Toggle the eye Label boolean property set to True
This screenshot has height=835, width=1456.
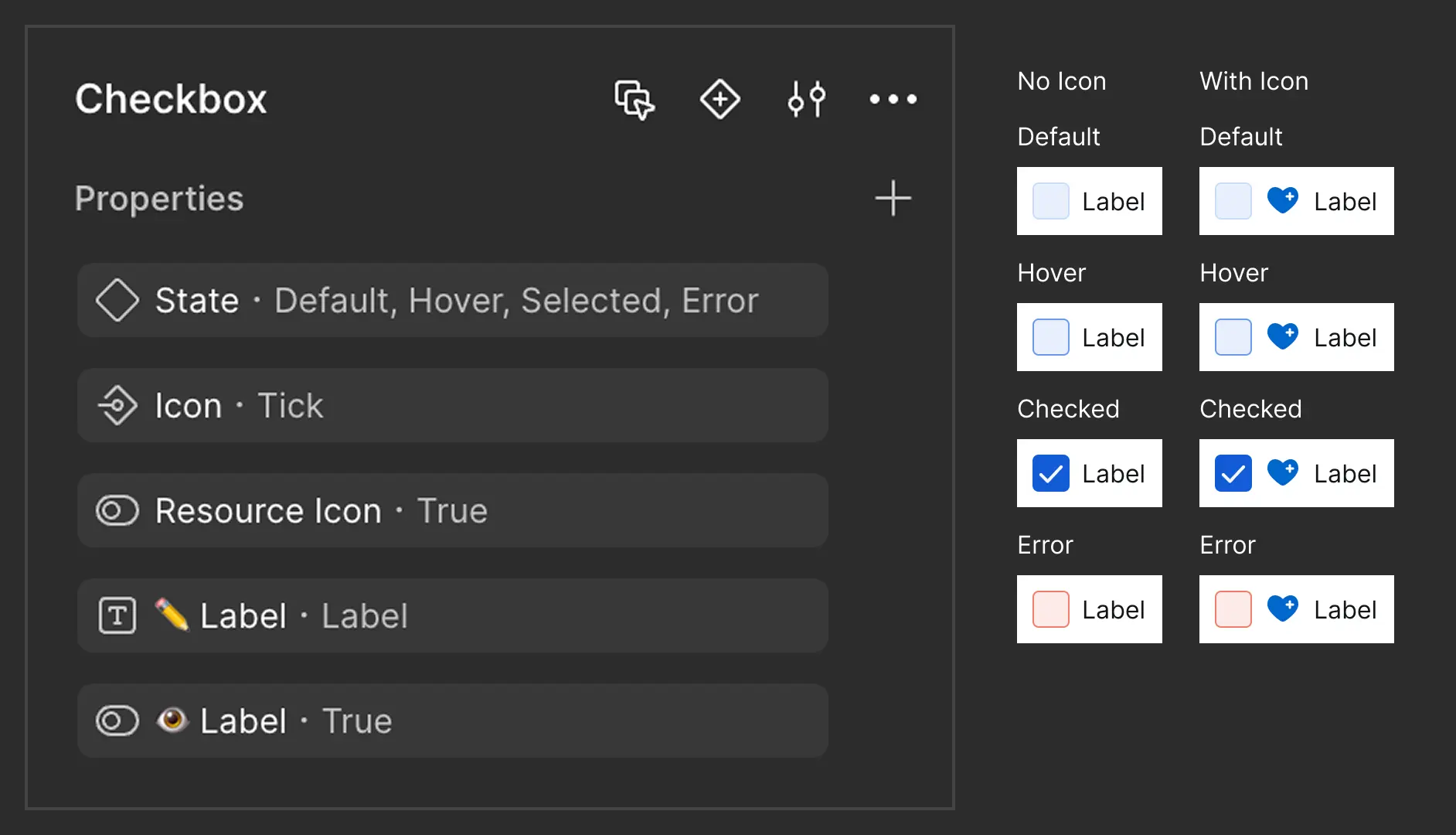[x=117, y=721]
